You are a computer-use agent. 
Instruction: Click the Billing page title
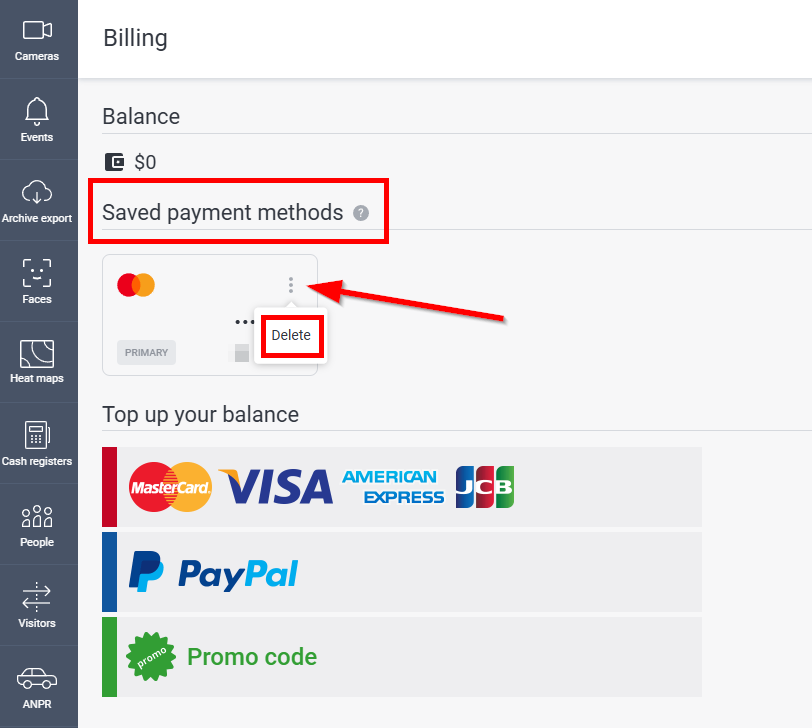pyautogui.click(x=136, y=38)
